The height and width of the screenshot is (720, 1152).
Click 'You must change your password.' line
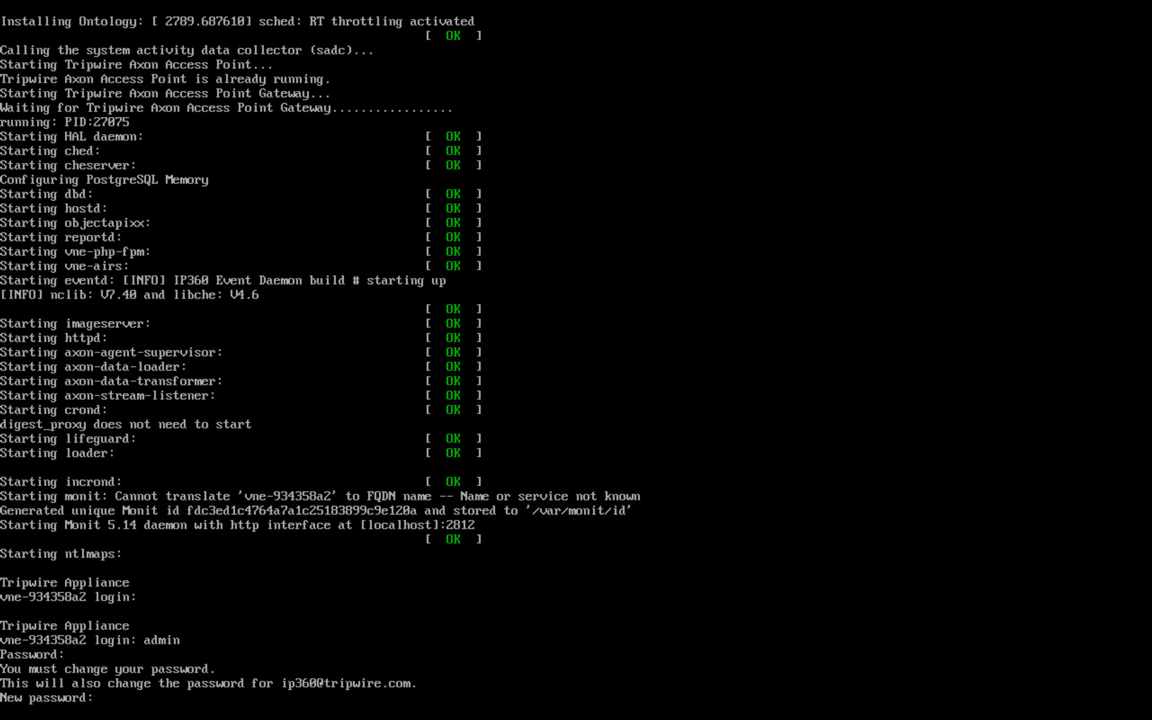(107, 669)
